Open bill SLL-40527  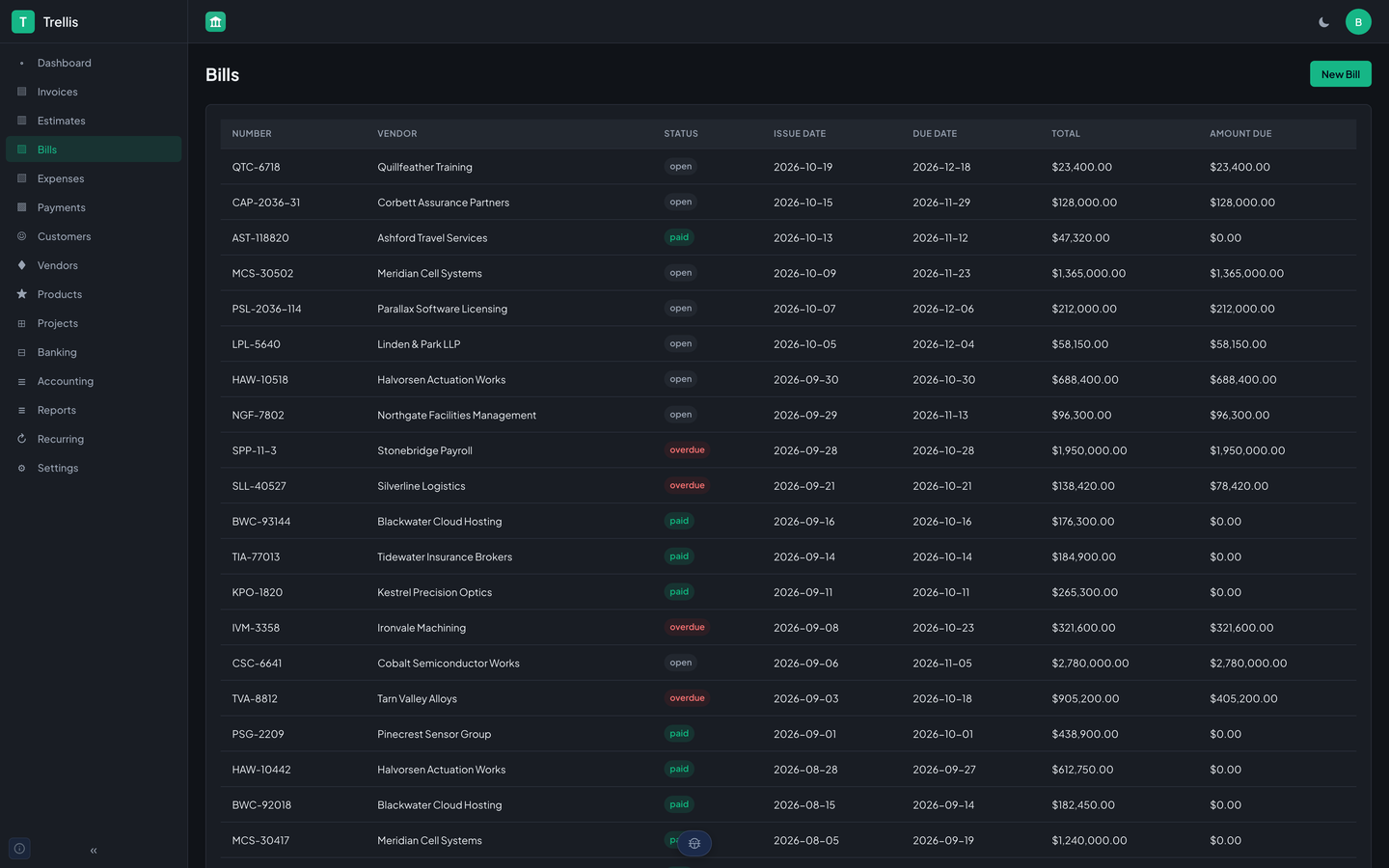(x=259, y=486)
